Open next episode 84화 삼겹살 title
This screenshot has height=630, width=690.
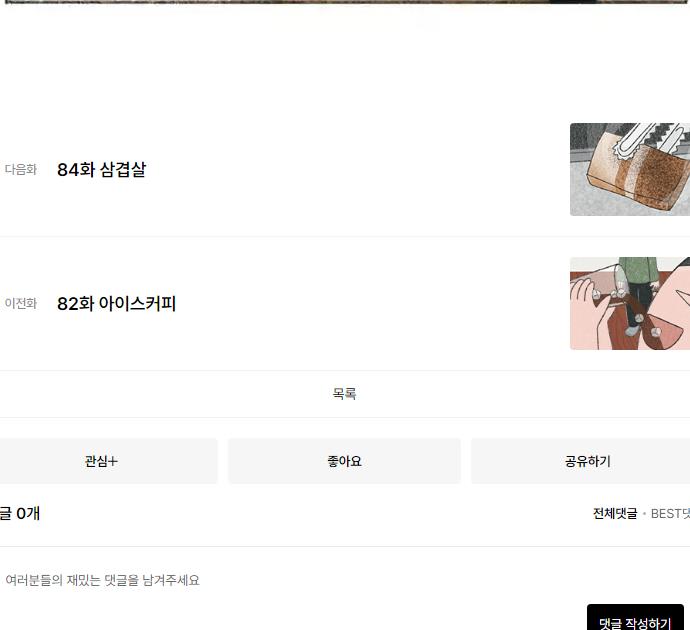tap(101, 169)
